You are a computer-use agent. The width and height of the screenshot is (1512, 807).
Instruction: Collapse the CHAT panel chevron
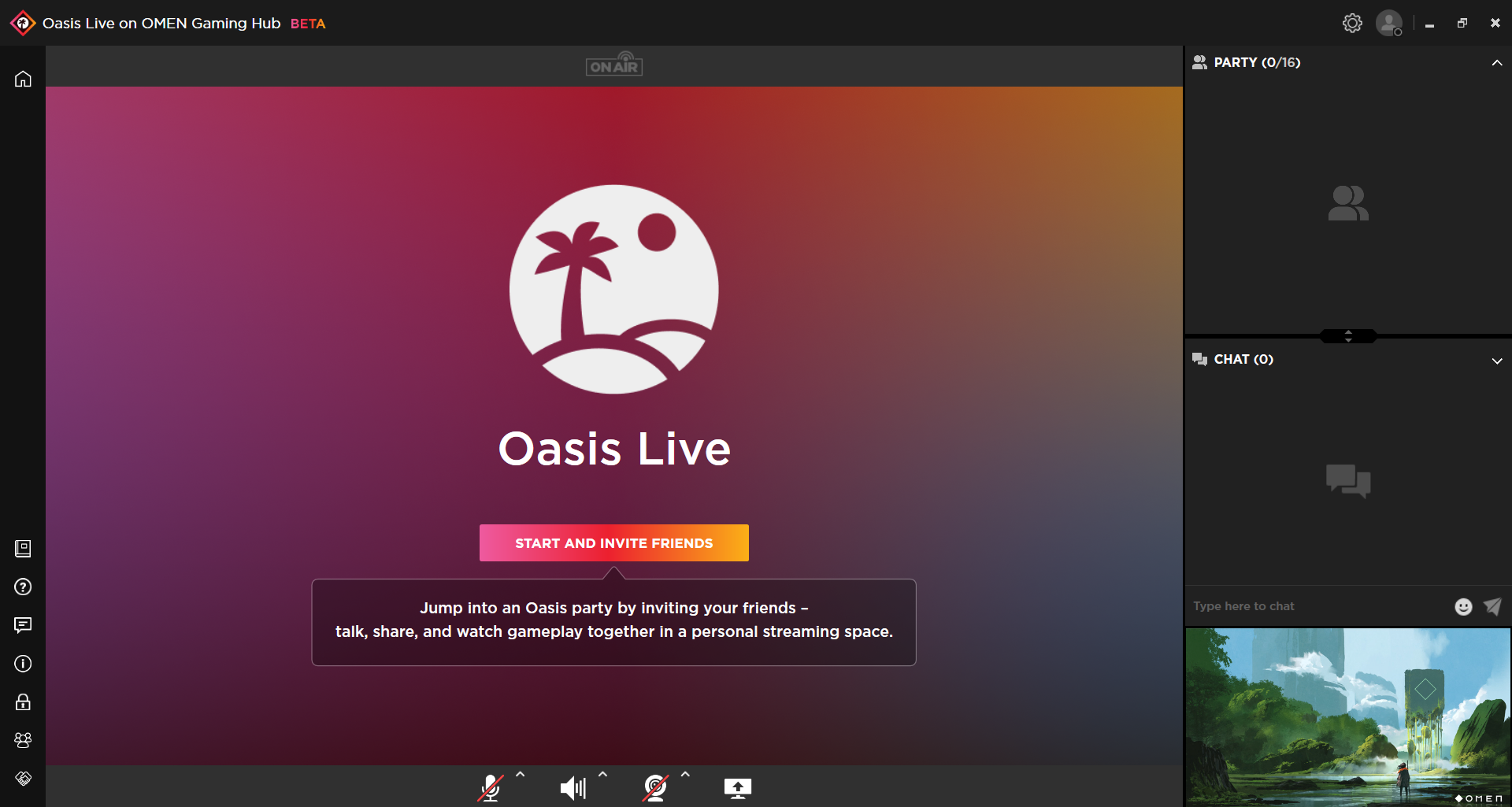point(1496,361)
